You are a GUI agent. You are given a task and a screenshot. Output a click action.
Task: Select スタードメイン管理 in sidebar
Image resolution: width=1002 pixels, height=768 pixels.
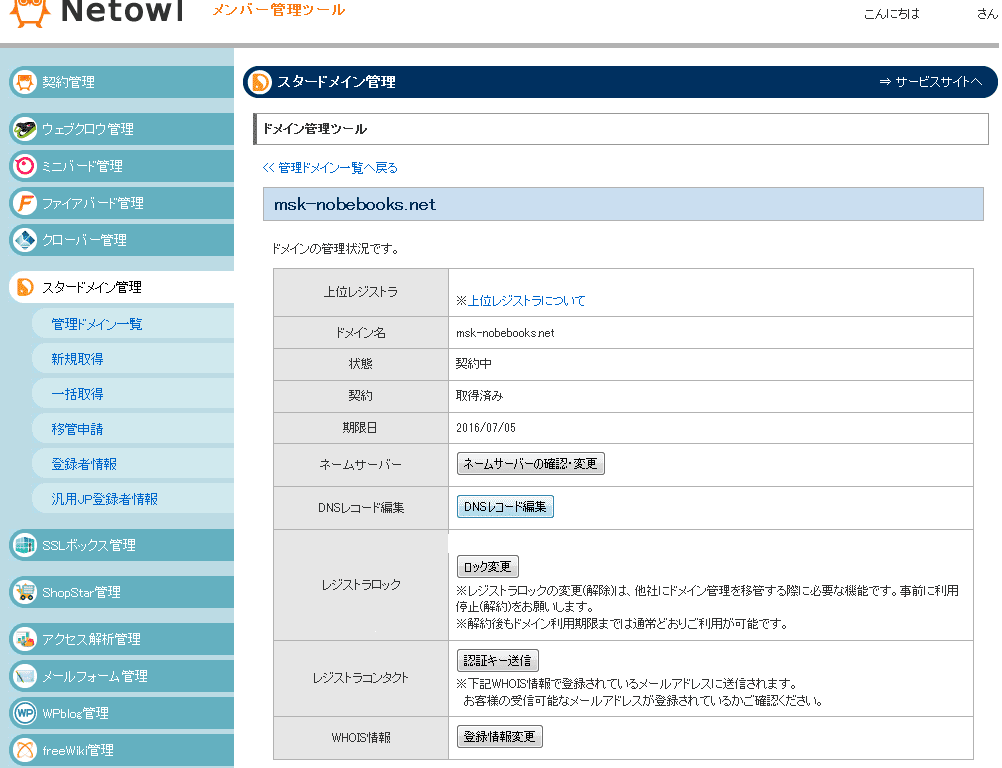(x=121, y=287)
